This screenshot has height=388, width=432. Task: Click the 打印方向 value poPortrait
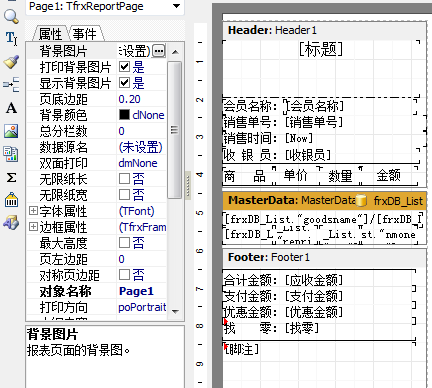tap(142, 307)
